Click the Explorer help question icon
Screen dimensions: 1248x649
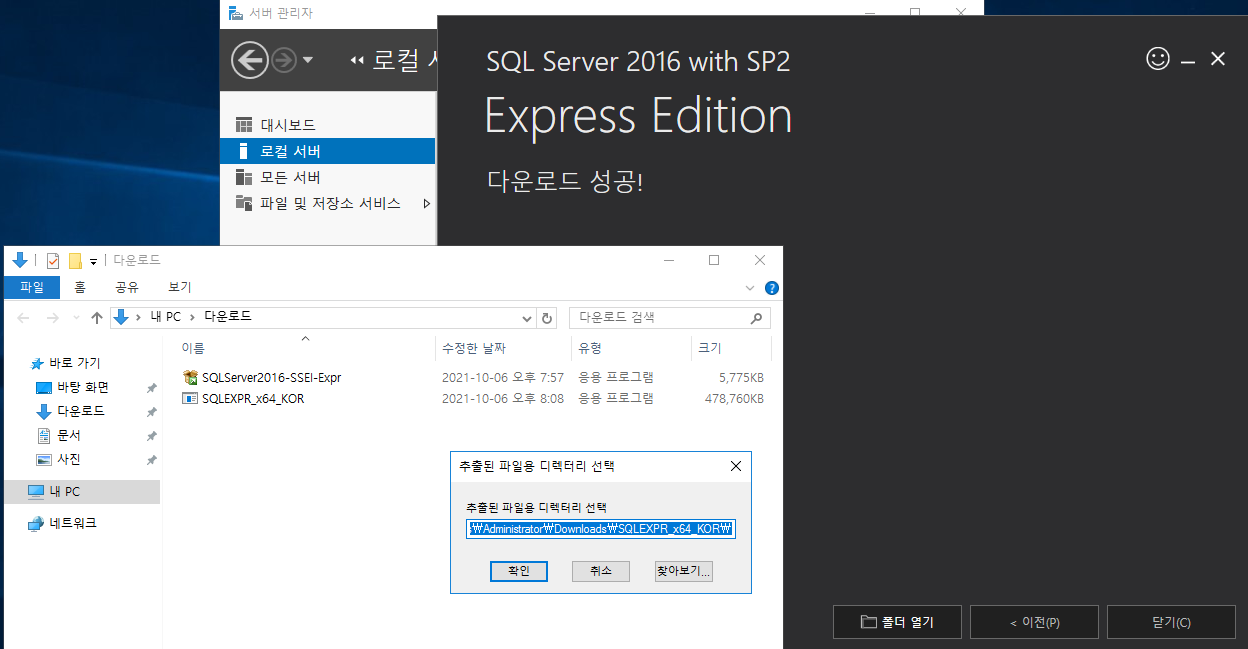click(x=772, y=288)
